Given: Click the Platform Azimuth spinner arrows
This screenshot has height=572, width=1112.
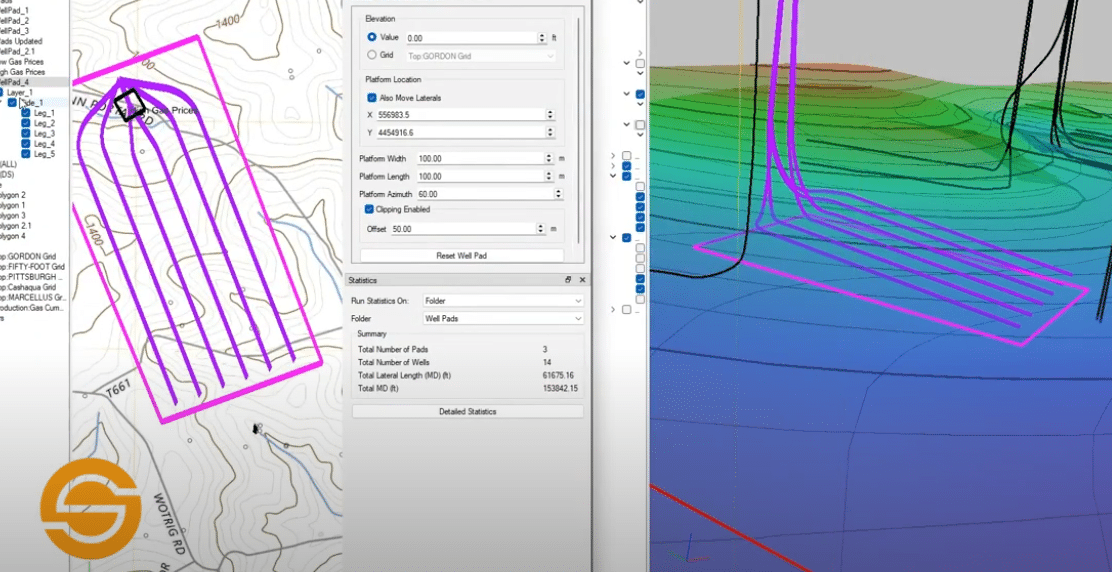Looking at the screenshot, I should 558,194.
